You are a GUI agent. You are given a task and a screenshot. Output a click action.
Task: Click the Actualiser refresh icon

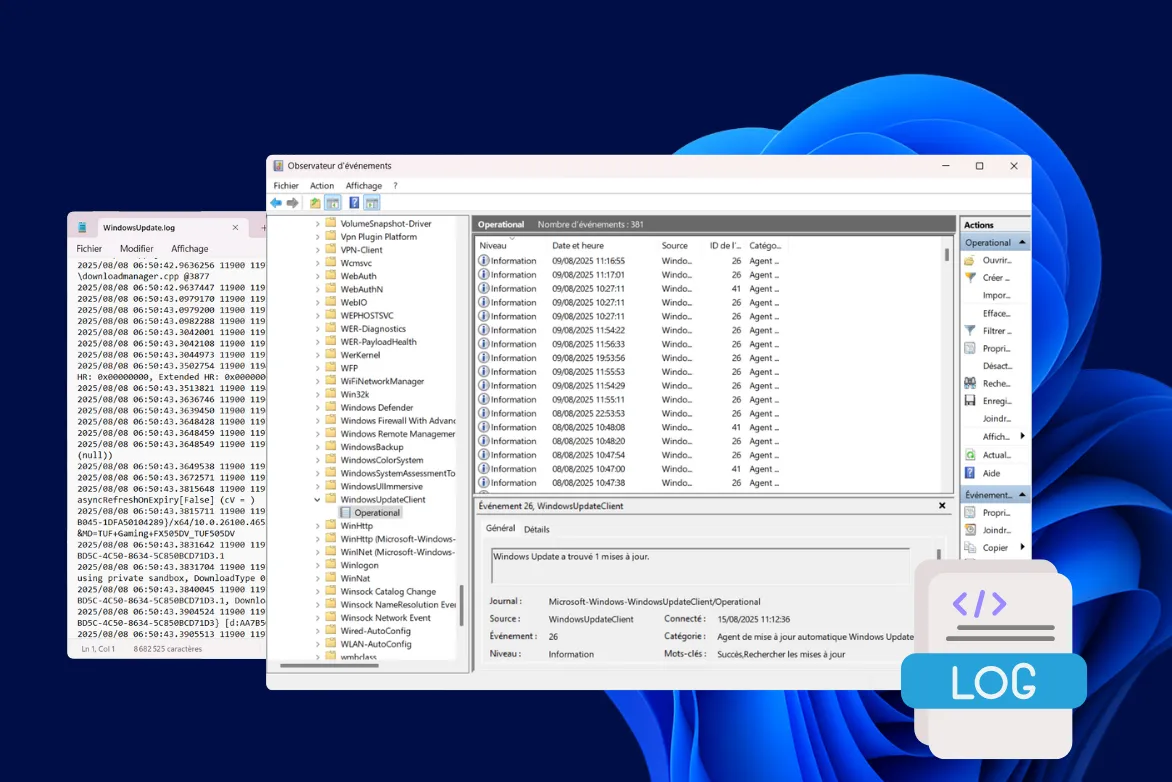point(970,455)
